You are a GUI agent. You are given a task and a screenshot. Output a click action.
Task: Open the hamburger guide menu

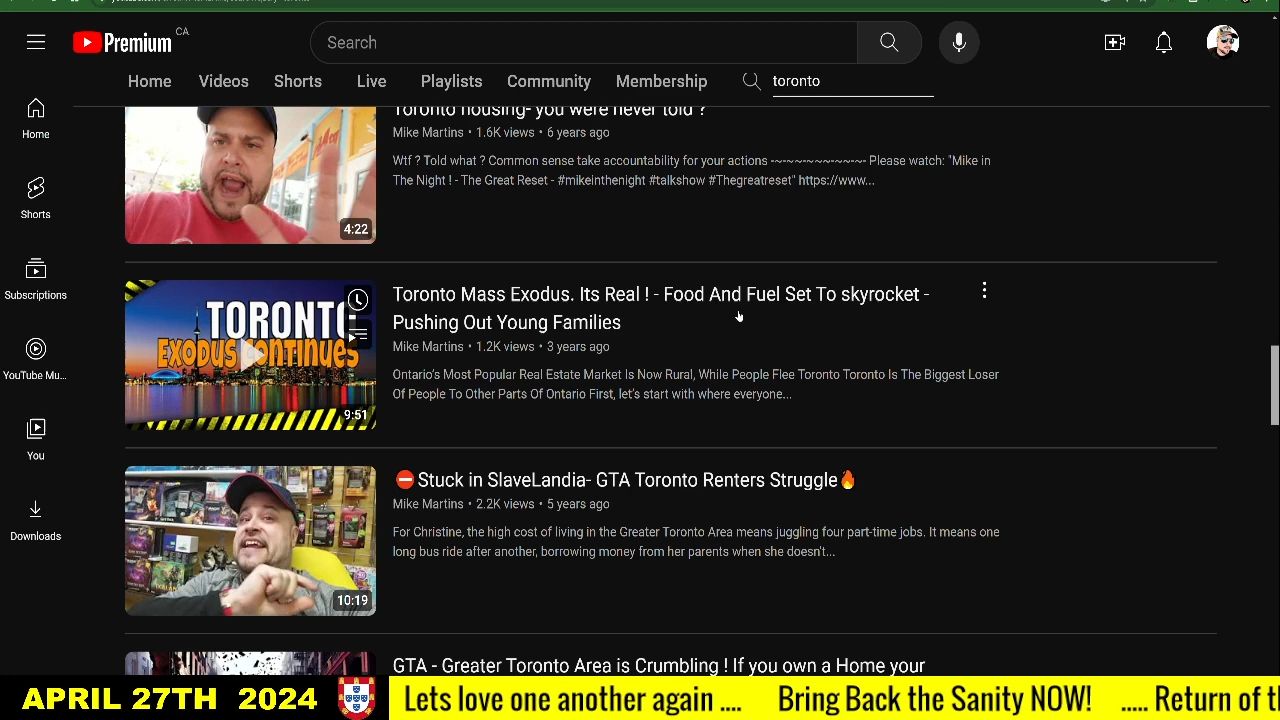(36, 42)
